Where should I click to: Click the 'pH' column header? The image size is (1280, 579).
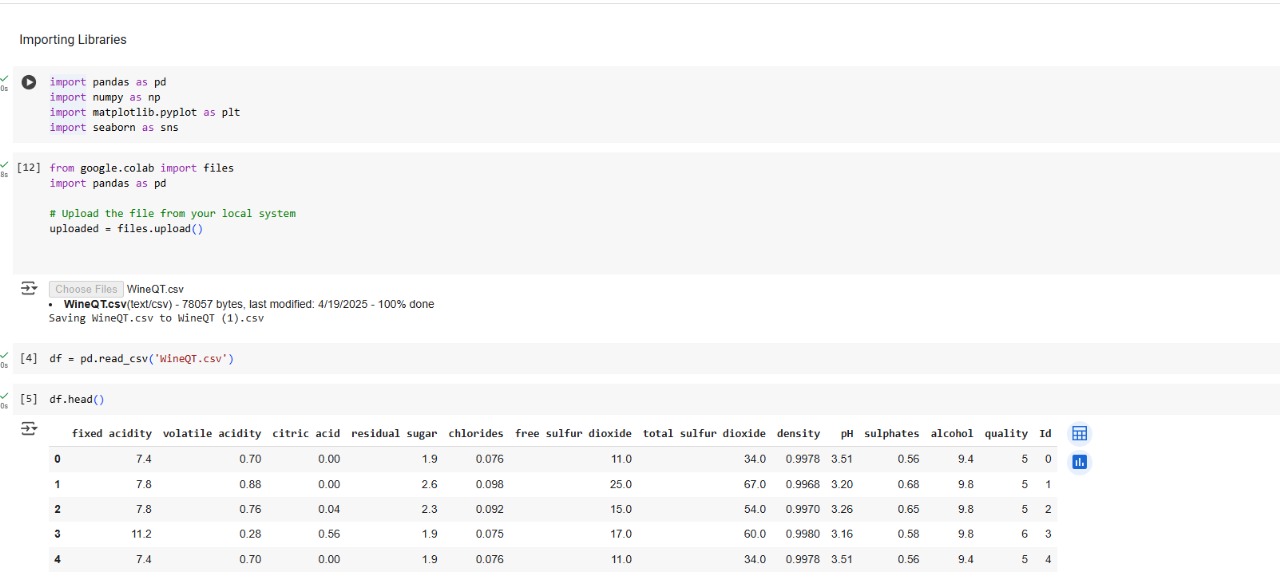point(847,434)
